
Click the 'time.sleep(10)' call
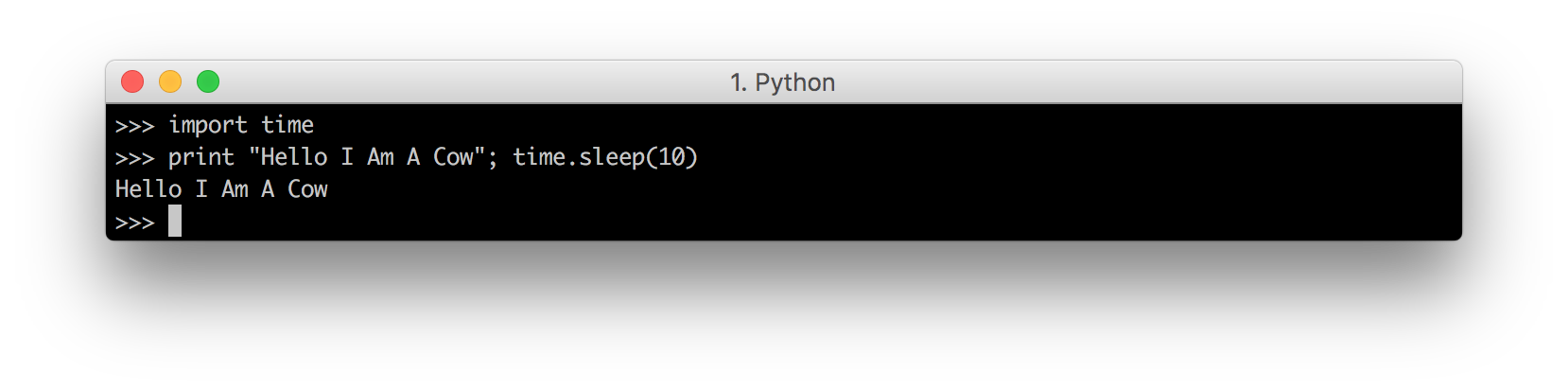click(605, 158)
